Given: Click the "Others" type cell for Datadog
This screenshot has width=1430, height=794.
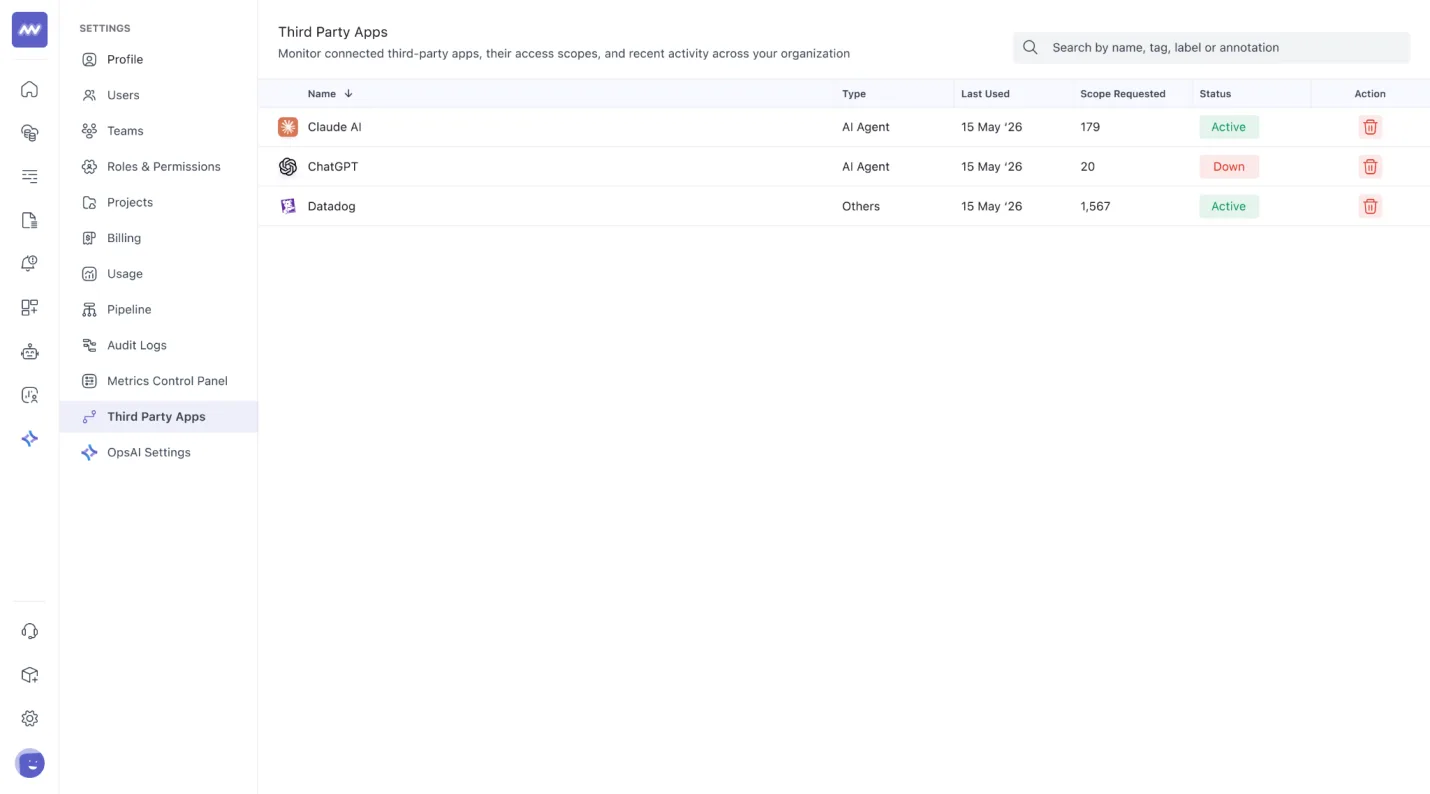Looking at the screenshot, I should (861, 206).
